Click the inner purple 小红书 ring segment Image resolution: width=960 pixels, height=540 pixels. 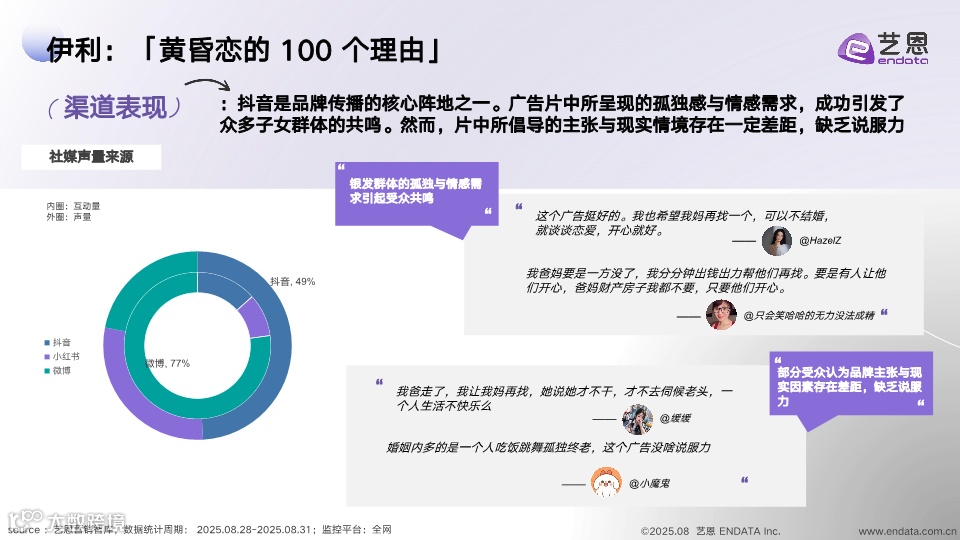pyautogui.click(x=255, y=317)
